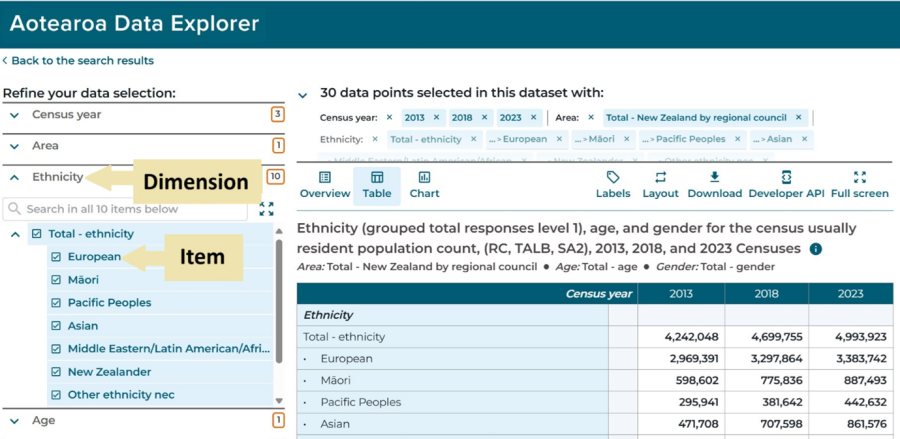The height and width of the screenshot is (439, 900).
Task: Go back to the search results
Action: point(79,60)
